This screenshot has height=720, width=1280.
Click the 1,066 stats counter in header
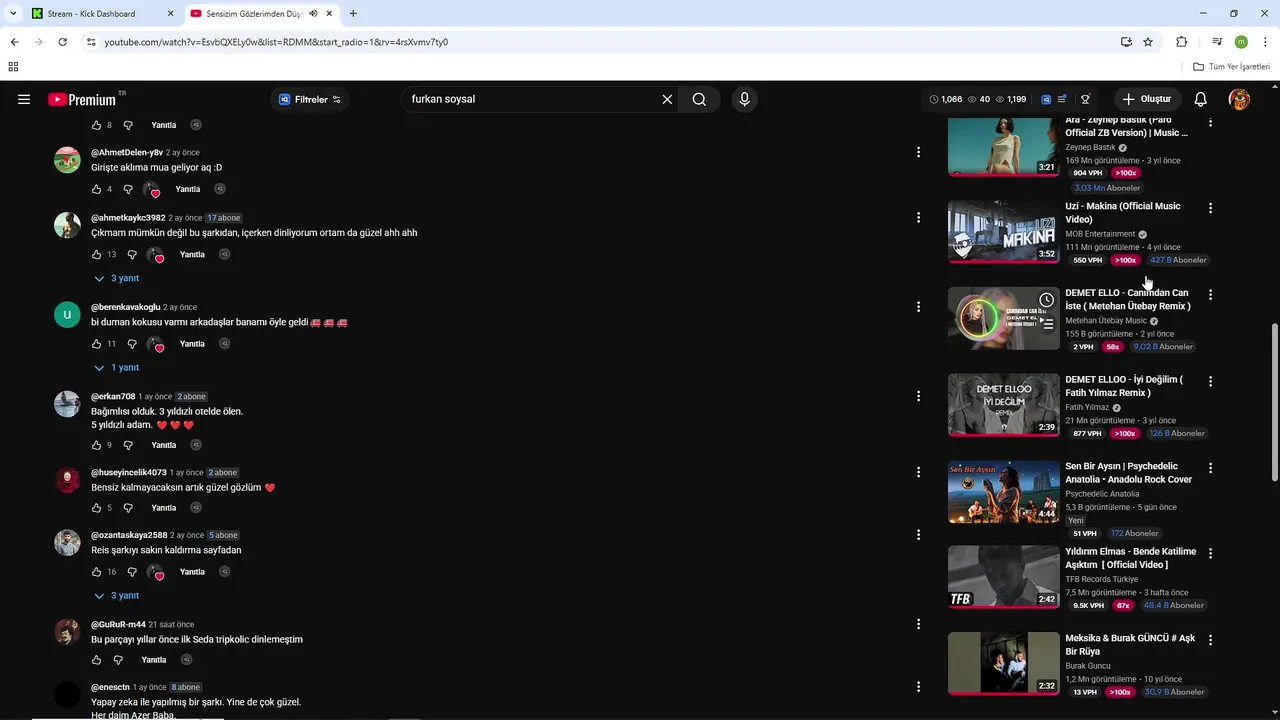pos(945,99)
